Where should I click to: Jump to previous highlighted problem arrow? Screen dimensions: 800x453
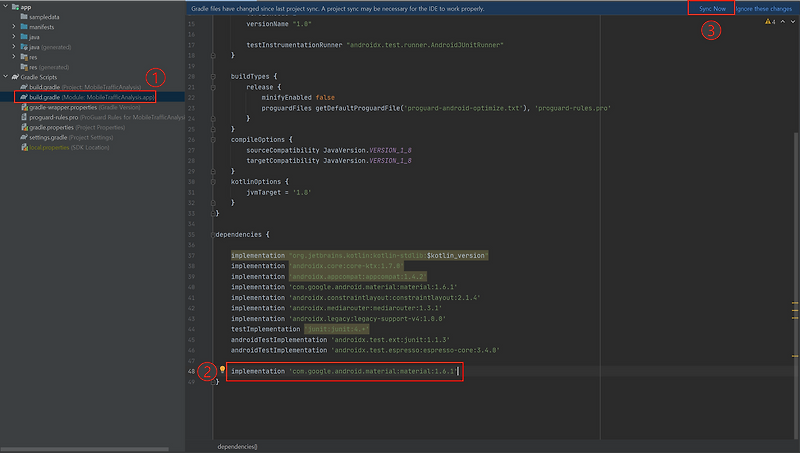click(x=783, y=21)
